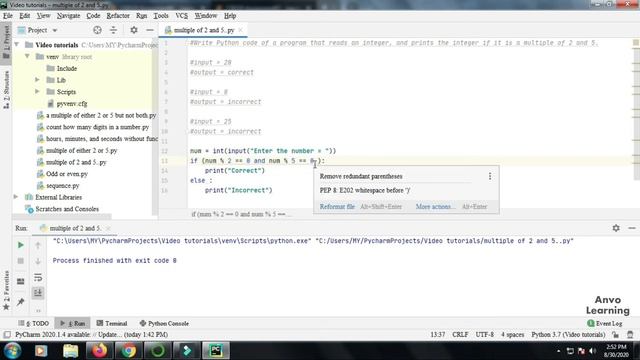This screenshot has height=360, width=640.
Task: Open Event Log icon in status bar
Action: (x=591, y=323)
